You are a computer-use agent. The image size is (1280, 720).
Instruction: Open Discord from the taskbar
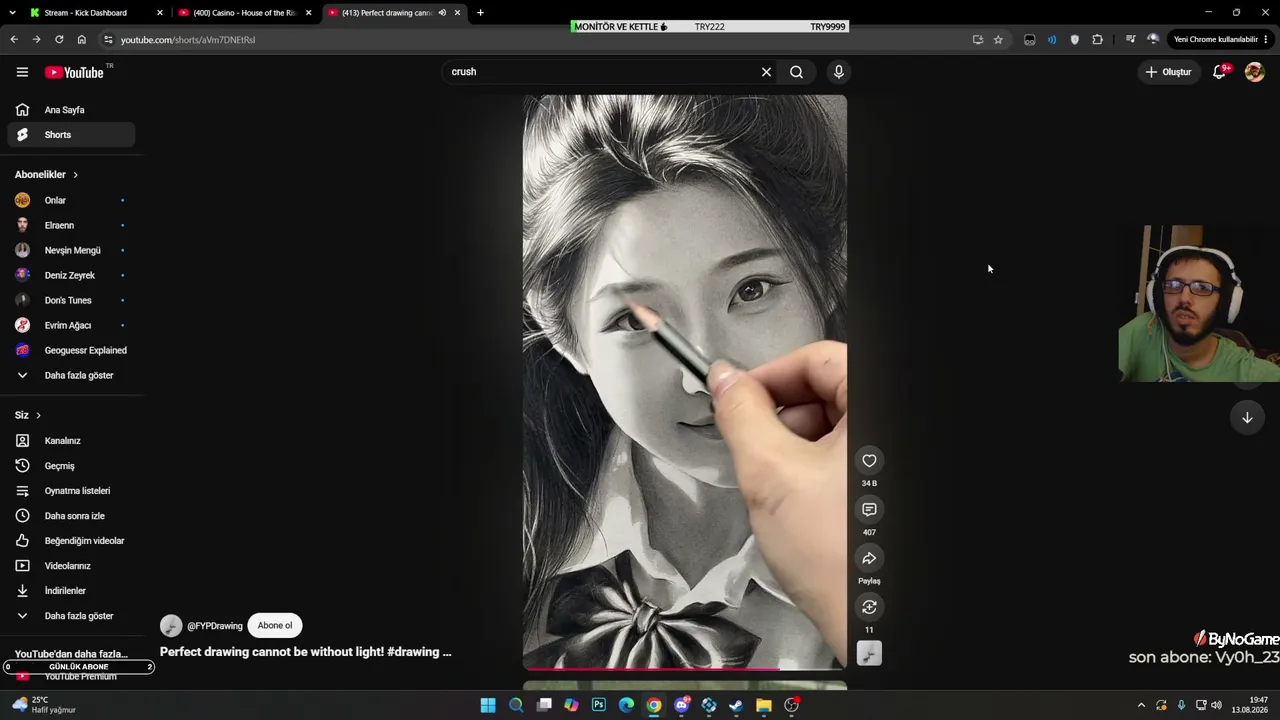click(682, 705)
